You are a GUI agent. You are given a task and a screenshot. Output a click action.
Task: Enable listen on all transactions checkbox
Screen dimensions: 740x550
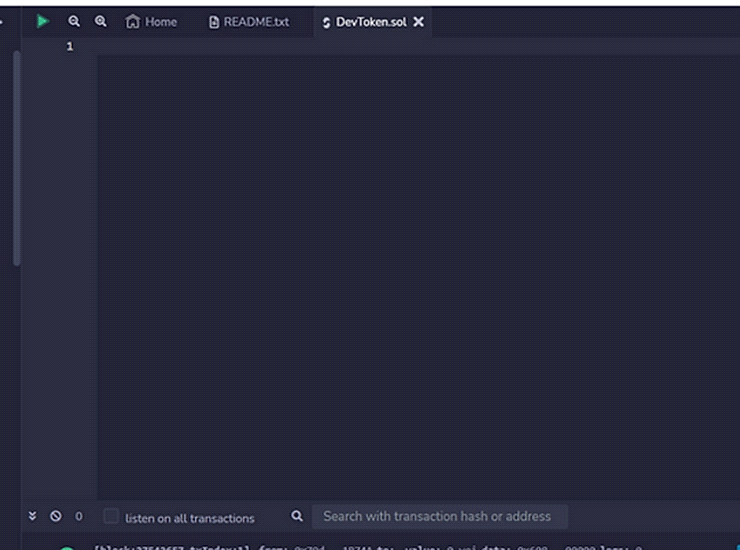point(112,517)
